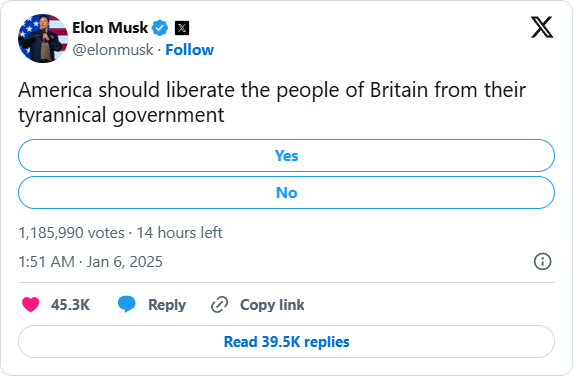Open Elon Musk's profile avatar
573x376 pixels.
(43, 38)
